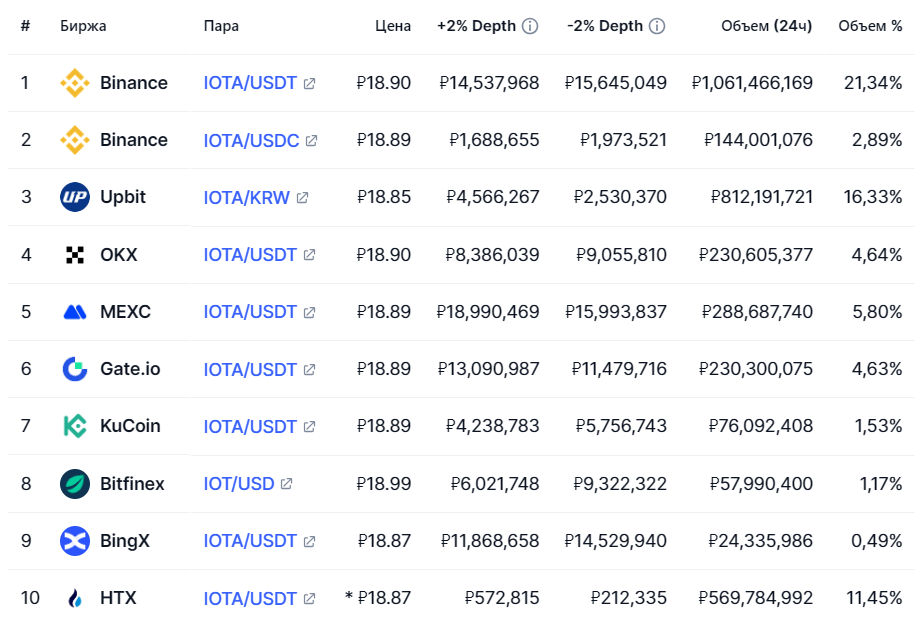This screenshot has width=915, height=618.
Task: Click external link icon beside OKX IOTA/USDT
Action: (309, 255)
